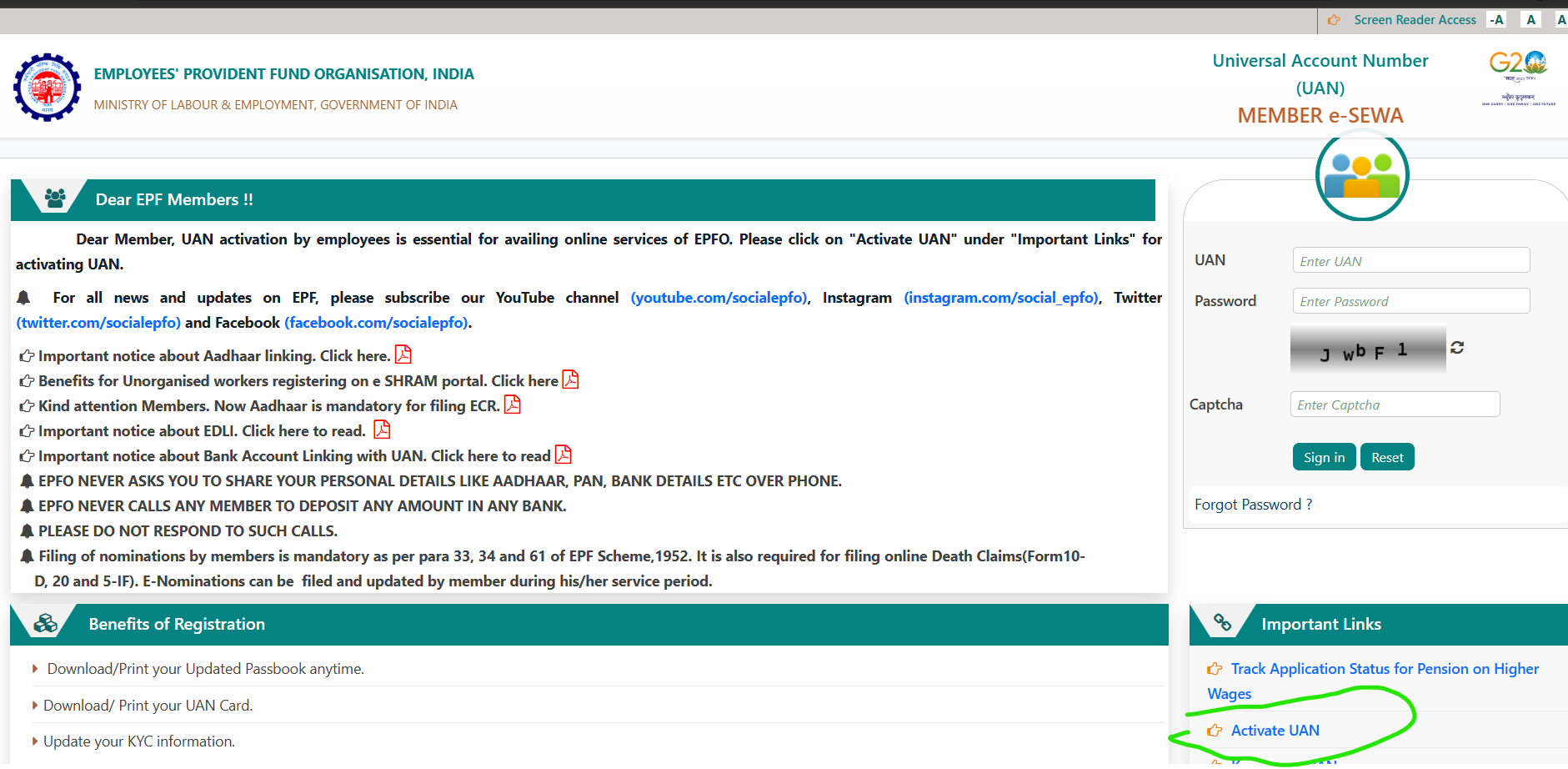The width and height of the screenshot is (1568, 769).
Task: Click the 'Important Links' heading
Action: point(1321,624)
